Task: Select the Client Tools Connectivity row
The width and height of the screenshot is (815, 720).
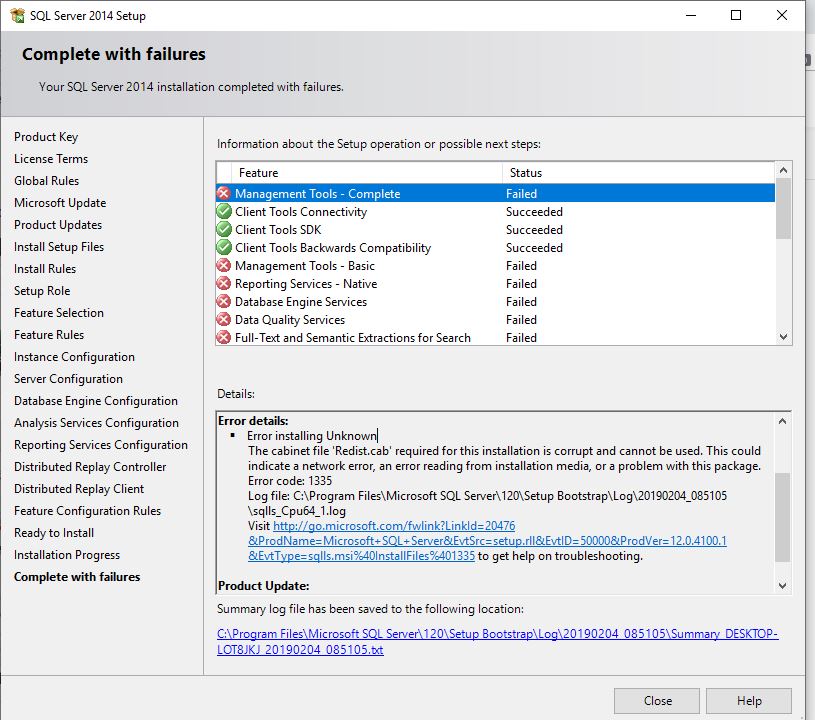Action: point(495,212)
